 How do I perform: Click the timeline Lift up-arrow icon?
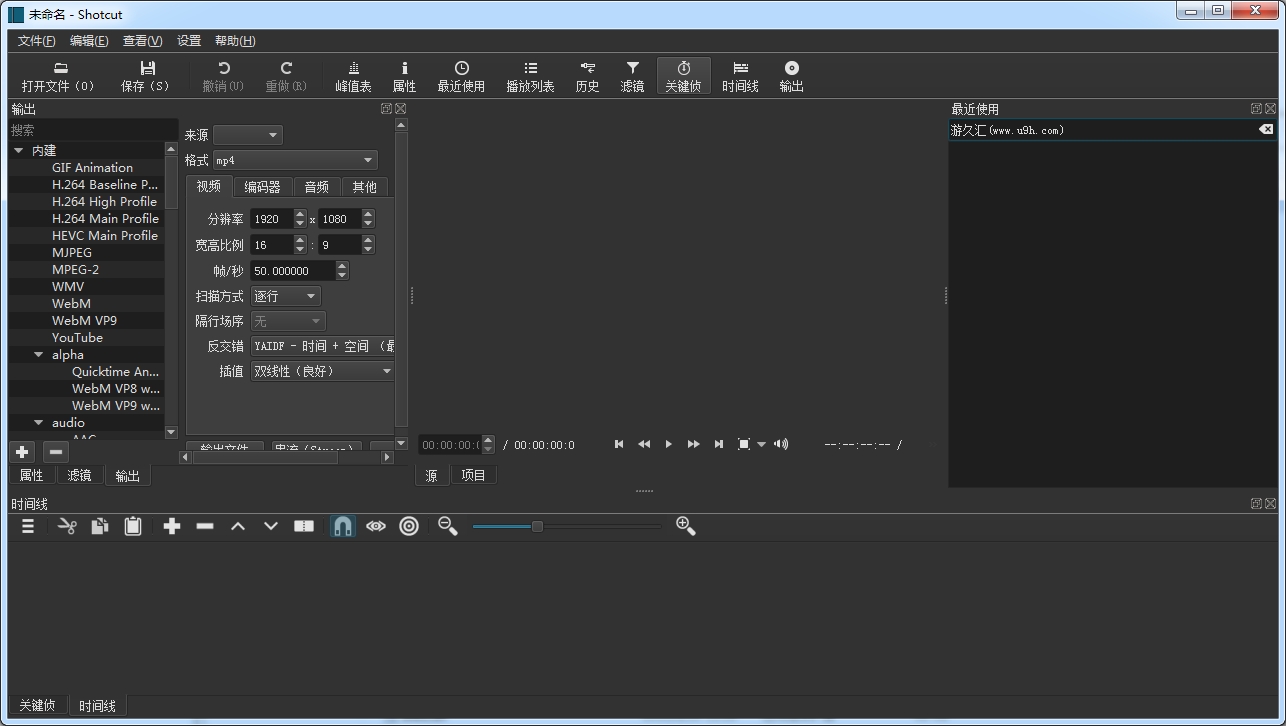(238, 526)
